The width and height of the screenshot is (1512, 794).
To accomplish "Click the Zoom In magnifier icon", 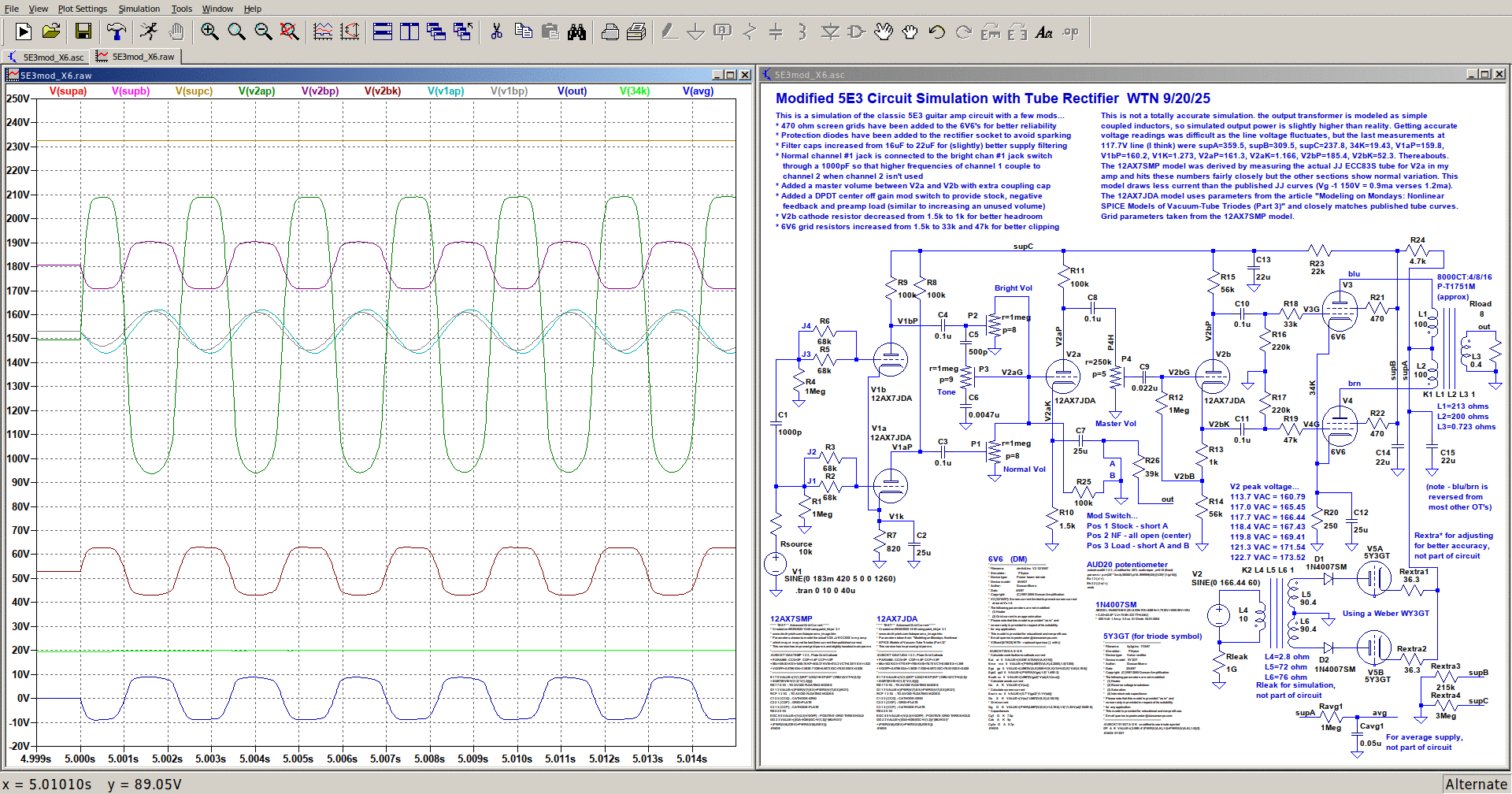I will pos(209,32).
